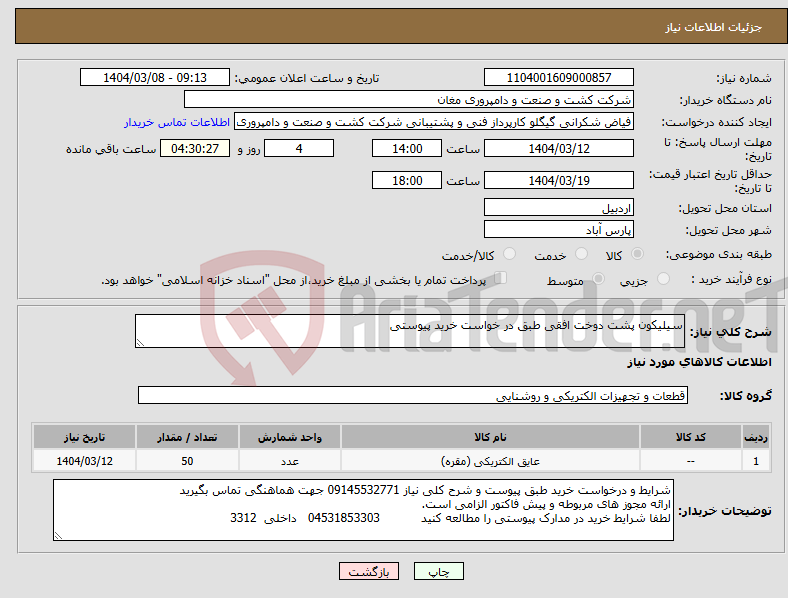Click the city field پارس آباد
This screenshot has width=788, height=598.
coord(558,229)
